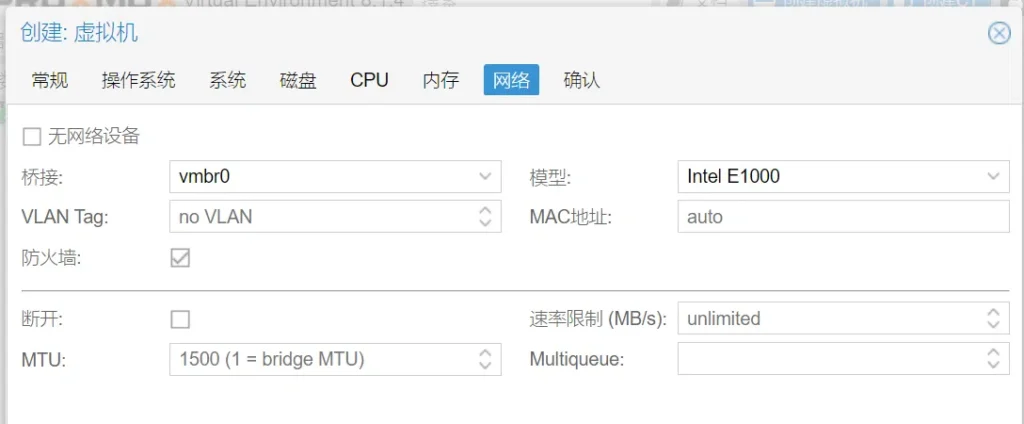1024x424 pixels.
Task: Expand the 桥接 bridge vmbr0 dropdown
Action: point(485,176)
